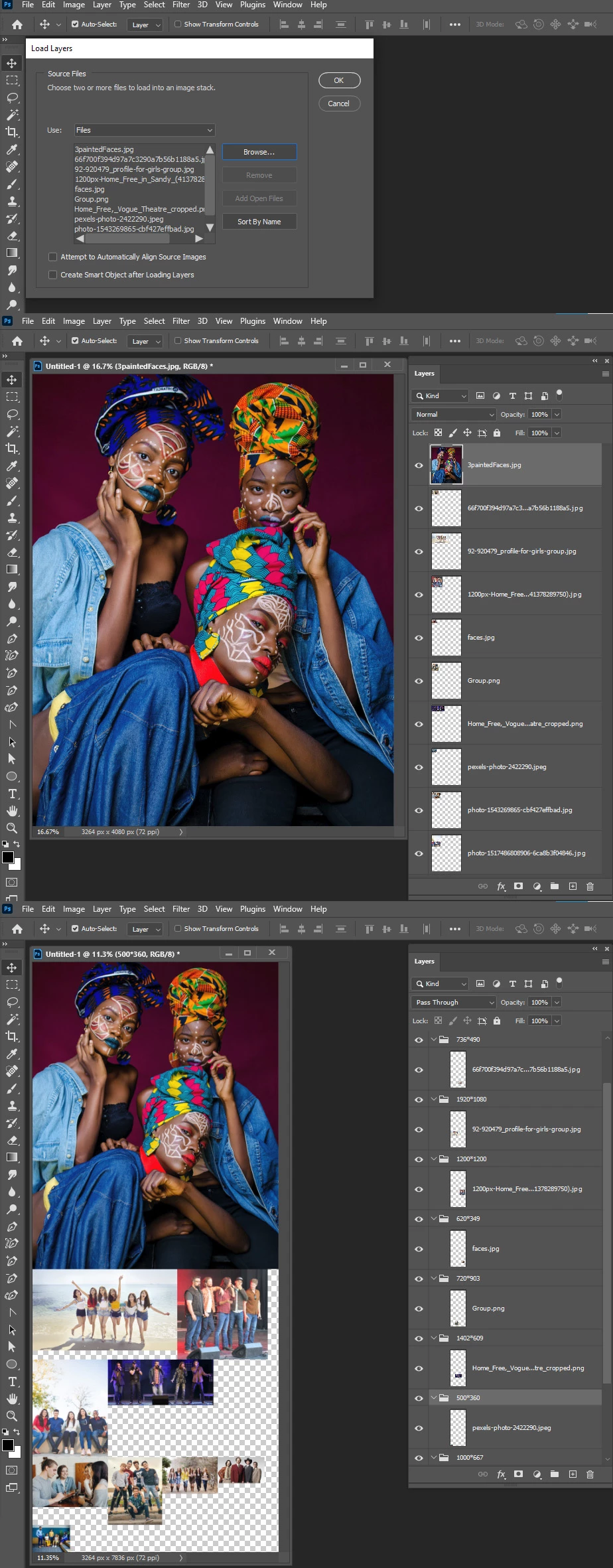The height and width of the screenshot is (1568, 613).
Task: Check Create Smart Object after Loading Layers
Action: [53, 275]
